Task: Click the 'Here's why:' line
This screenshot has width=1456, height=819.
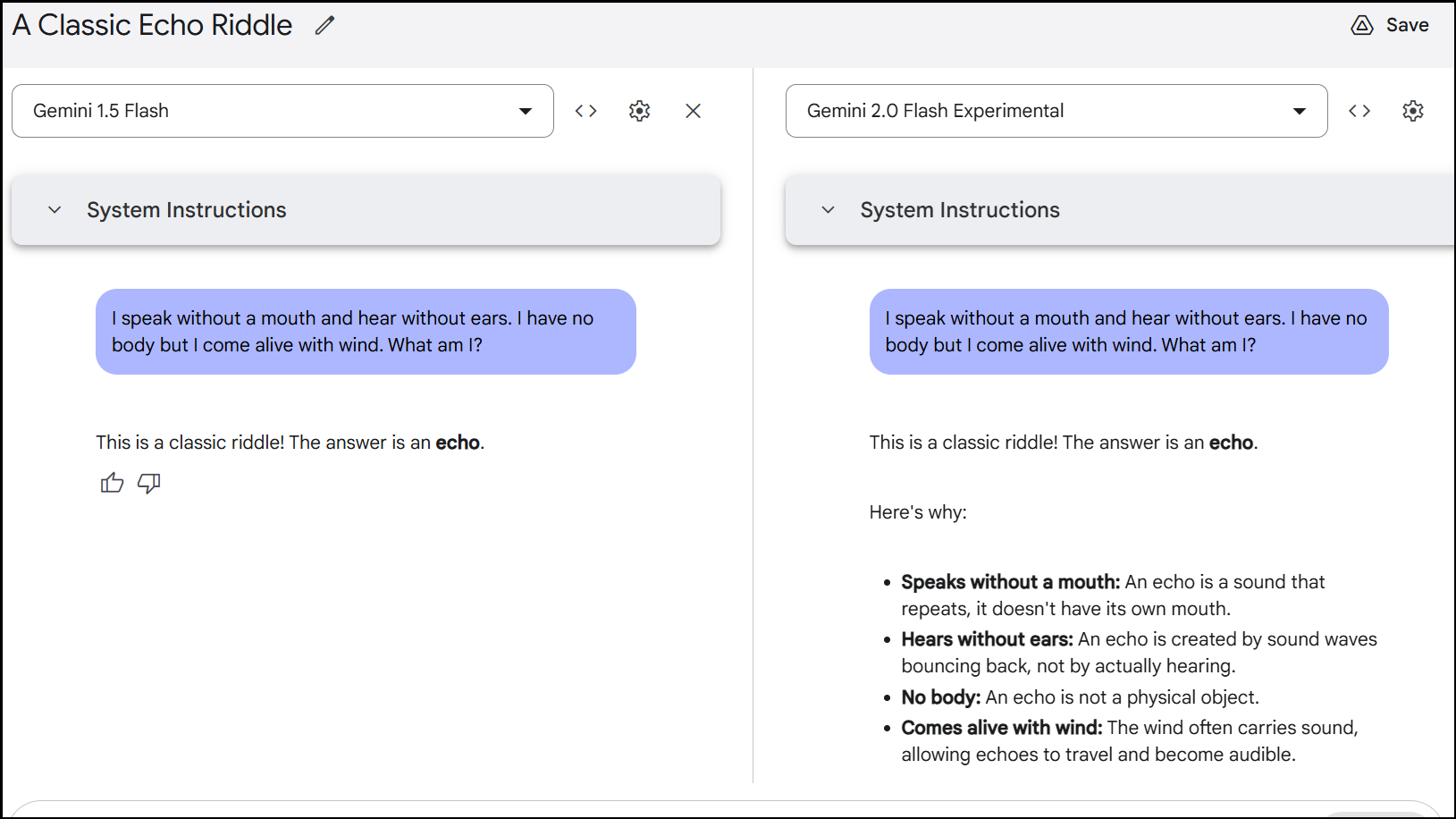Action: [918, 512]
